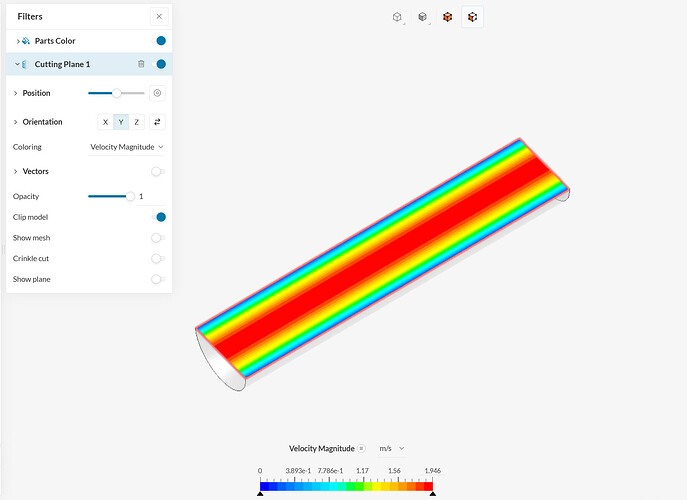Collapse the Cutting Plane 1 section
Screen dimensions: 687x500
pos(17,64)
